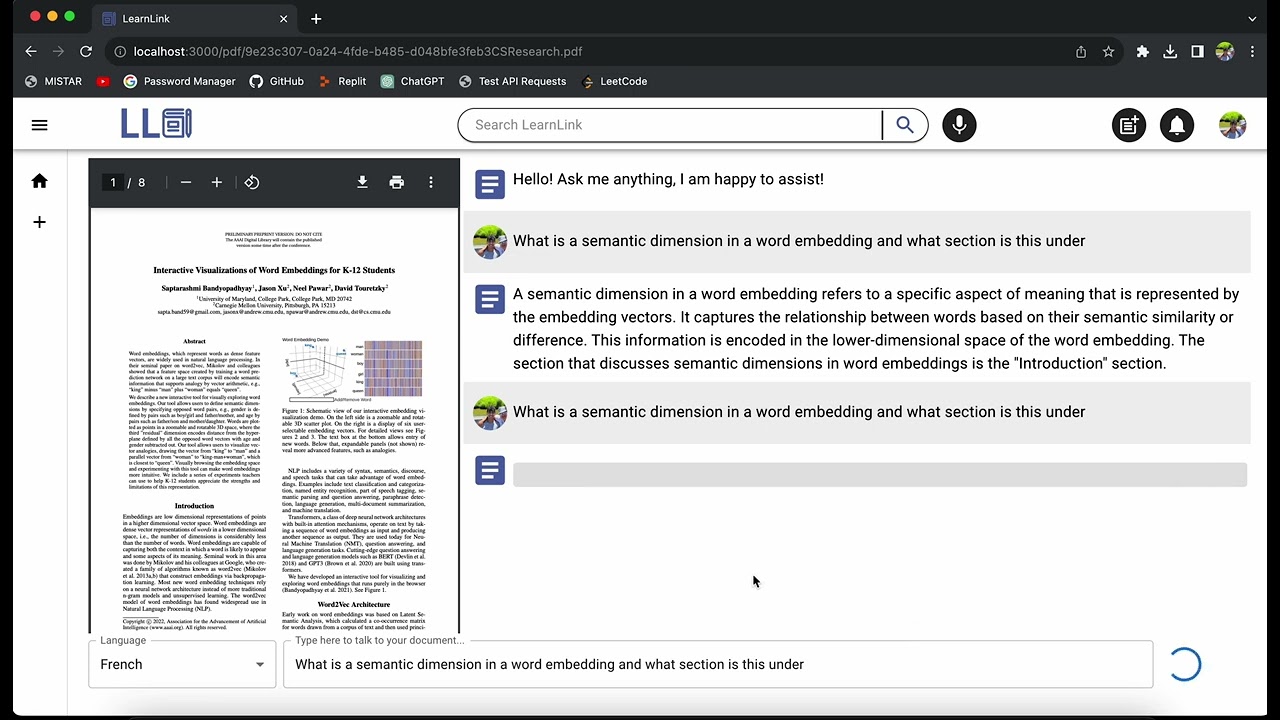Zoom in the PDF viewer
Screen dimensions: 1280x720
(217, 182)
